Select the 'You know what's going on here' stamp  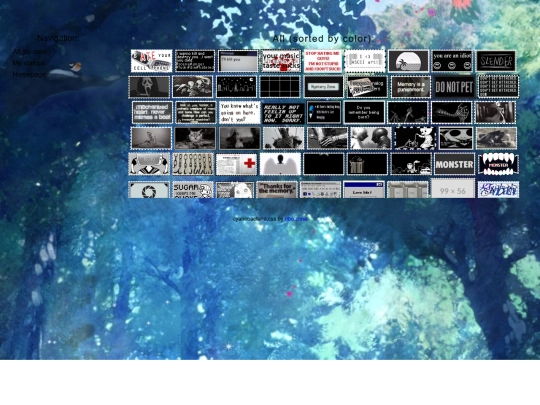pos(240,112)
